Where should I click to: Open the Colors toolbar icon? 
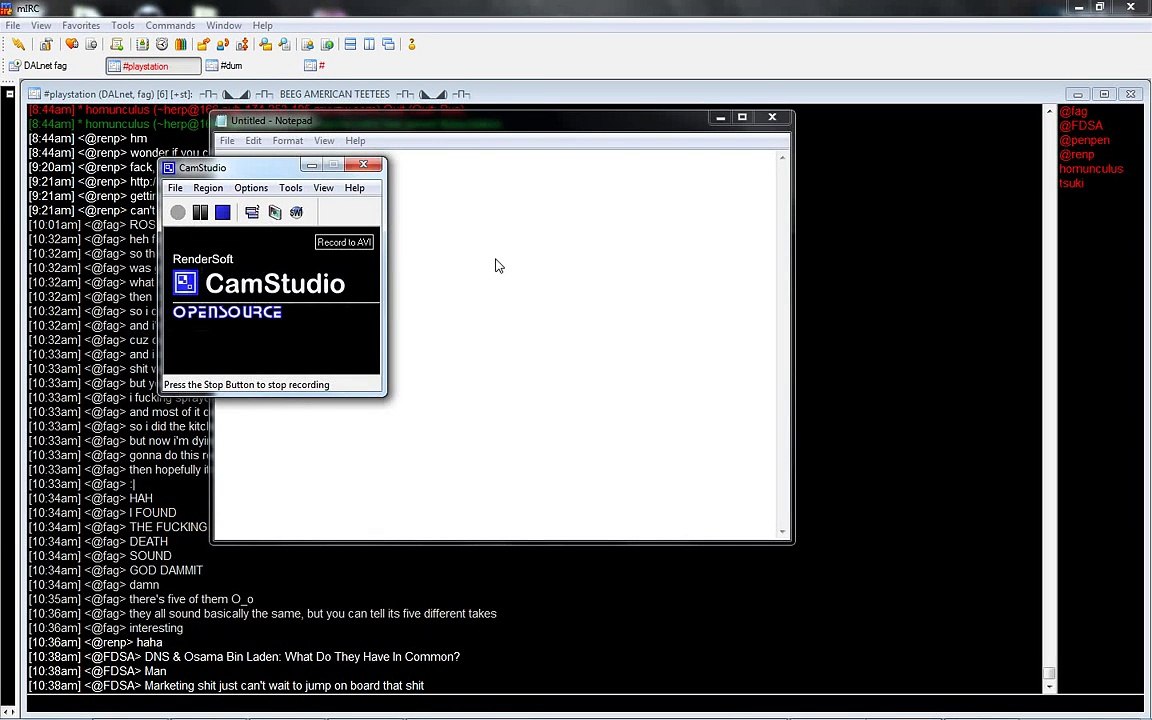tap(181, 45)
